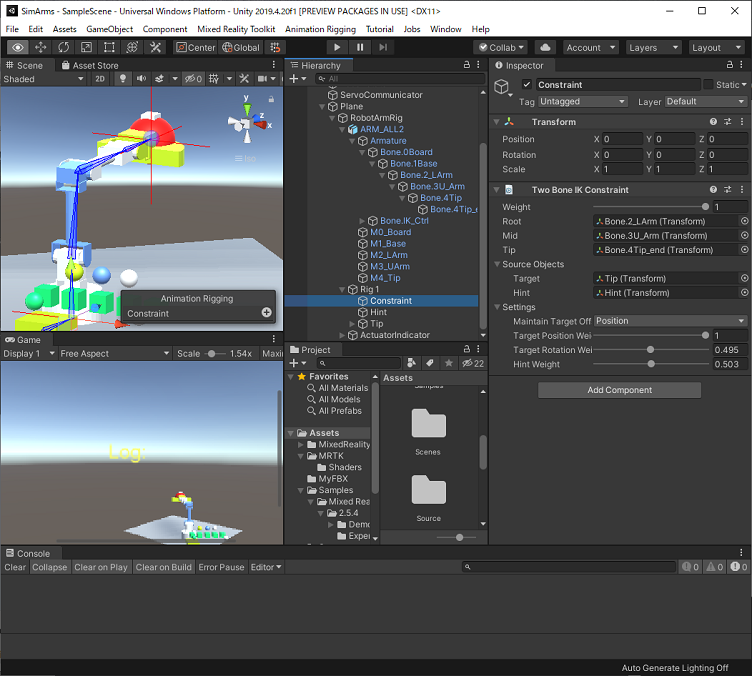Adjust the Target Rotation Weight slider
This screenshot has height=676, width=752.
650,350
